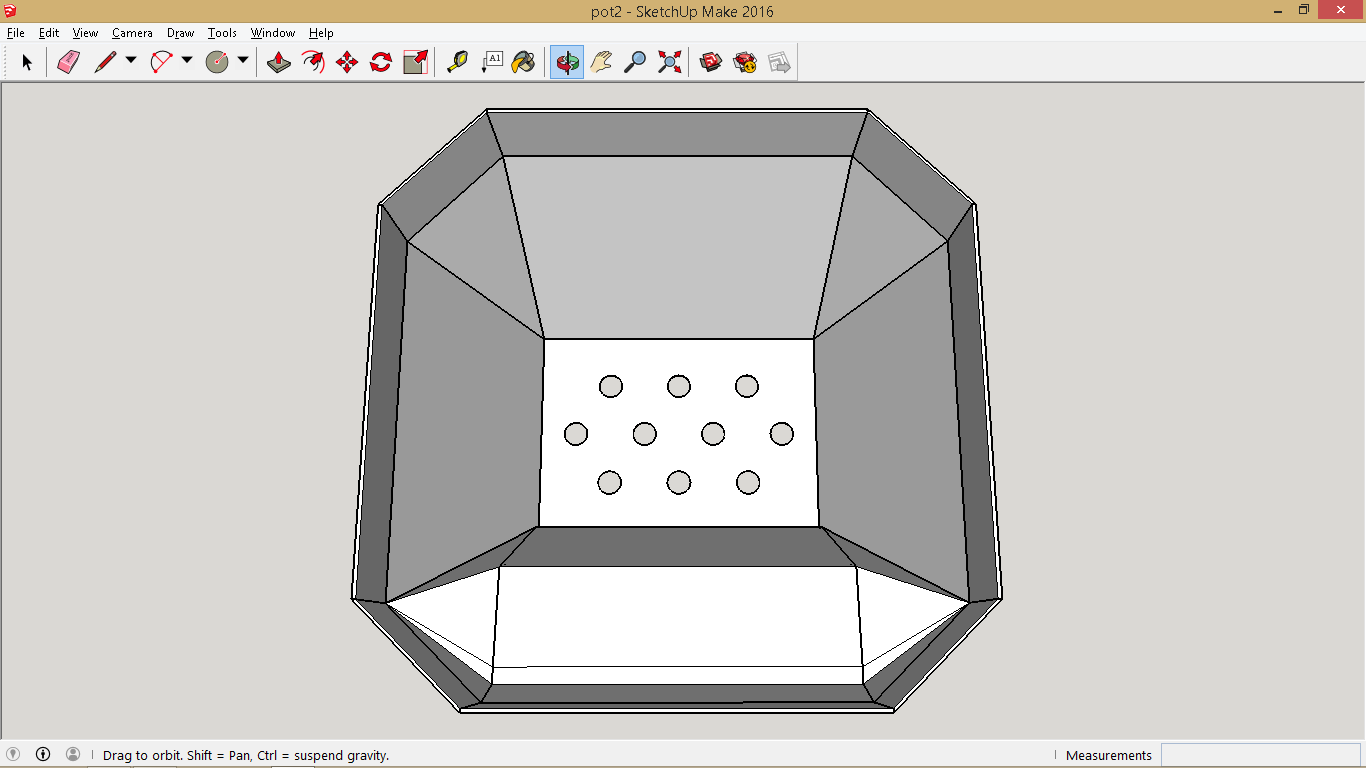Click the Instructor info button

pyautogui.click(x=42, y=755)
